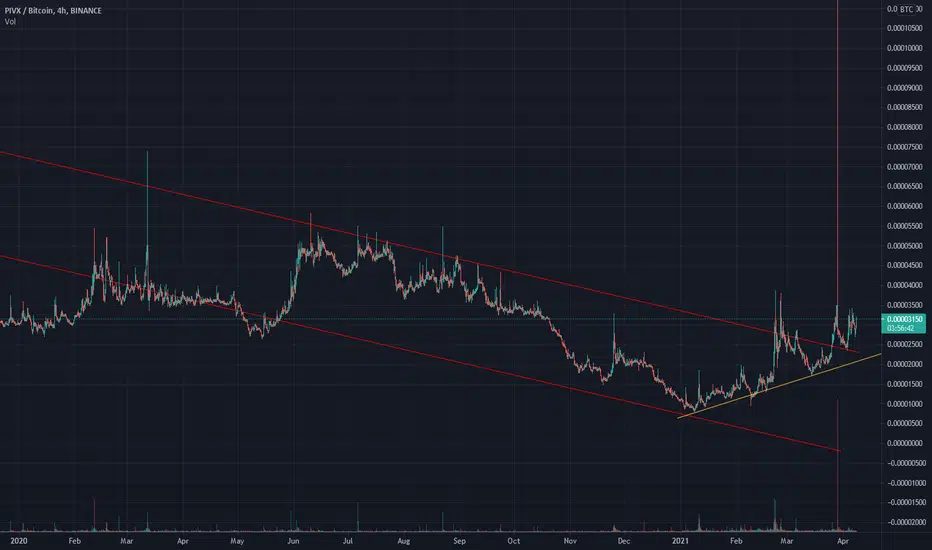Click the current price label 0.00003150
The image size is (932, 550).
pos(903,319)
